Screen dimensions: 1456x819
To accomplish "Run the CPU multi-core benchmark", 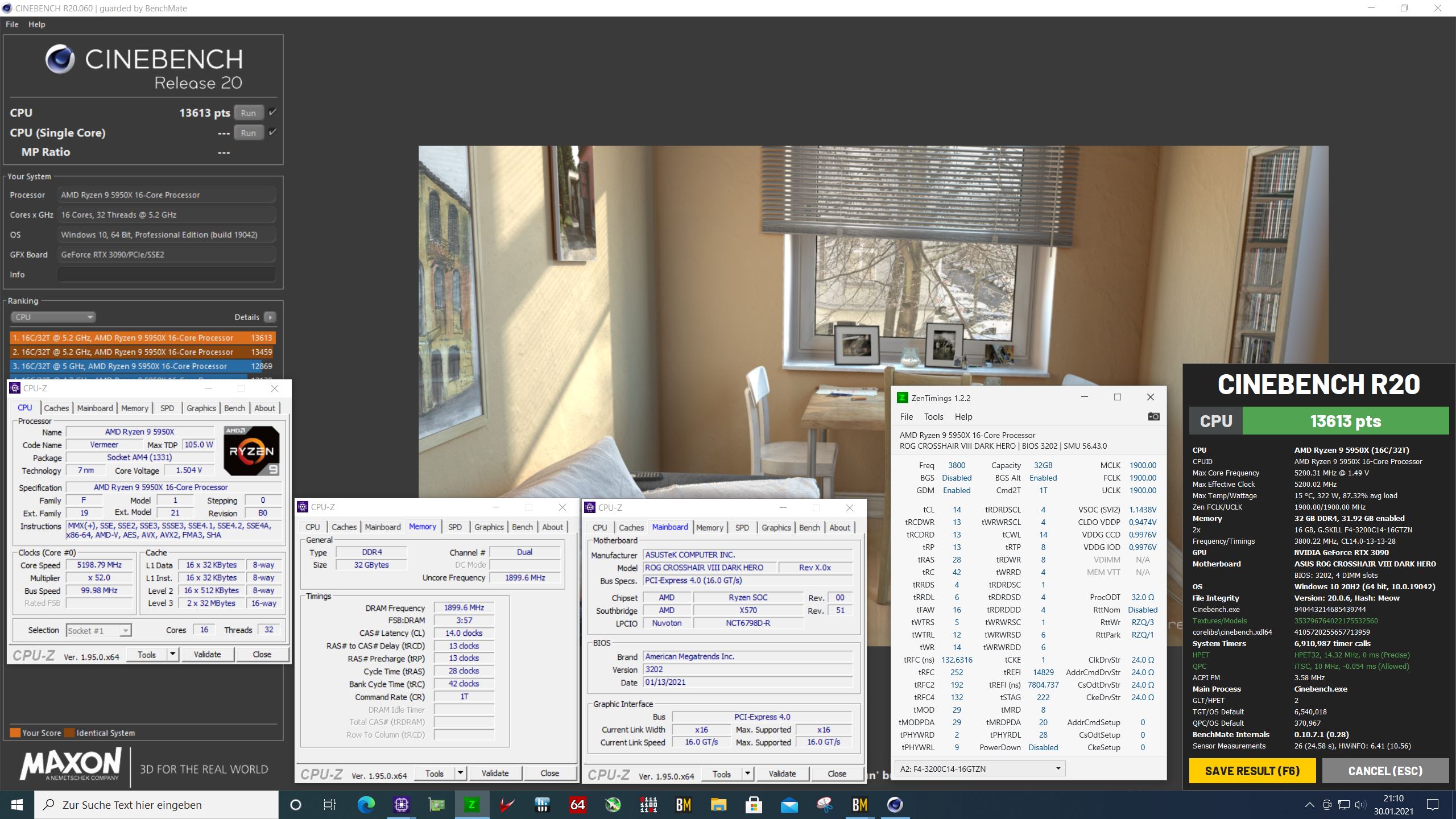I will click(249, 113).
